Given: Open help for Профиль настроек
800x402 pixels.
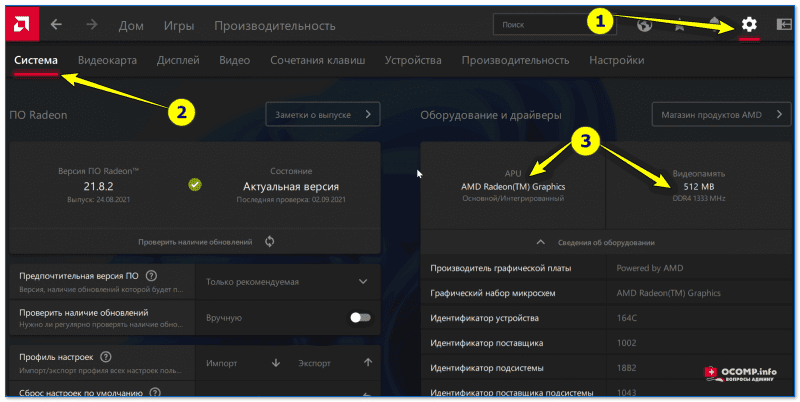Looking at the screenshot, I should click(106, 357).
